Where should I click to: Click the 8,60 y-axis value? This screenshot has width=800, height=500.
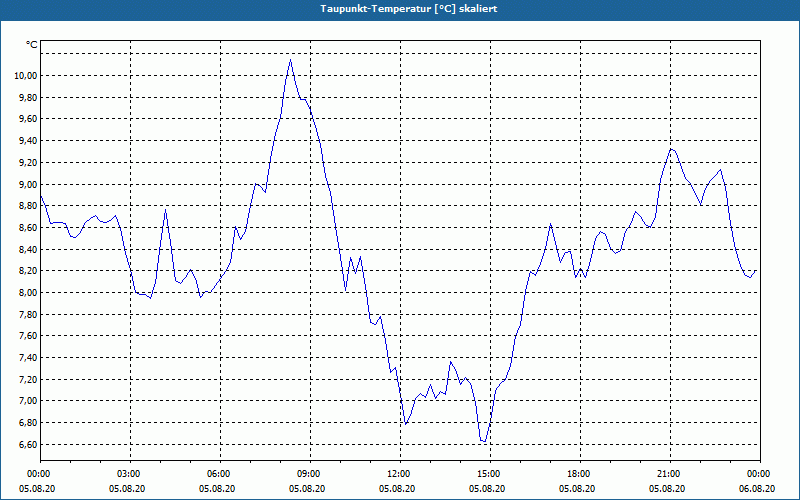pos(28,228)
